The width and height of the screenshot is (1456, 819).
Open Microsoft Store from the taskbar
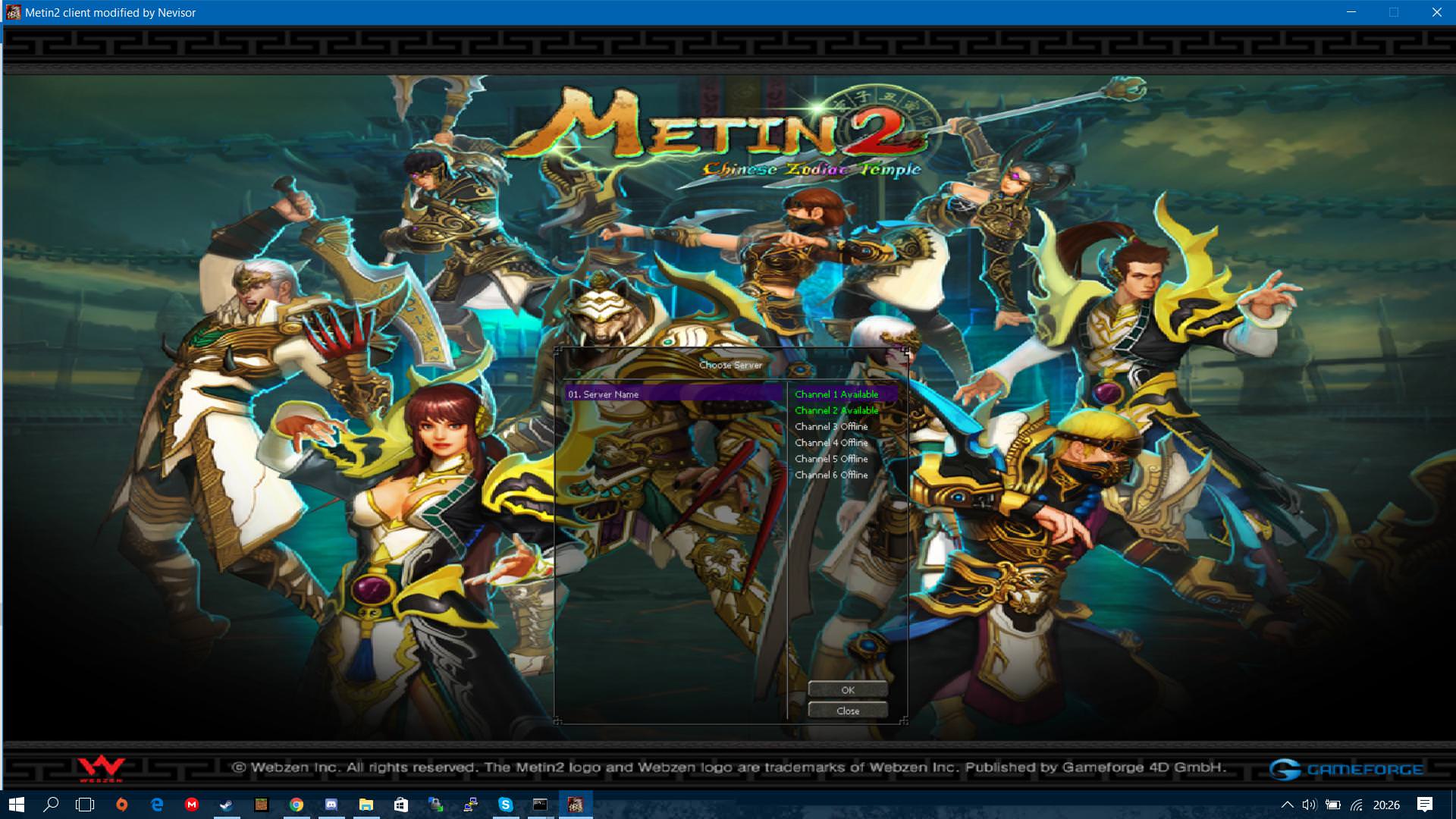coord(401,805)
